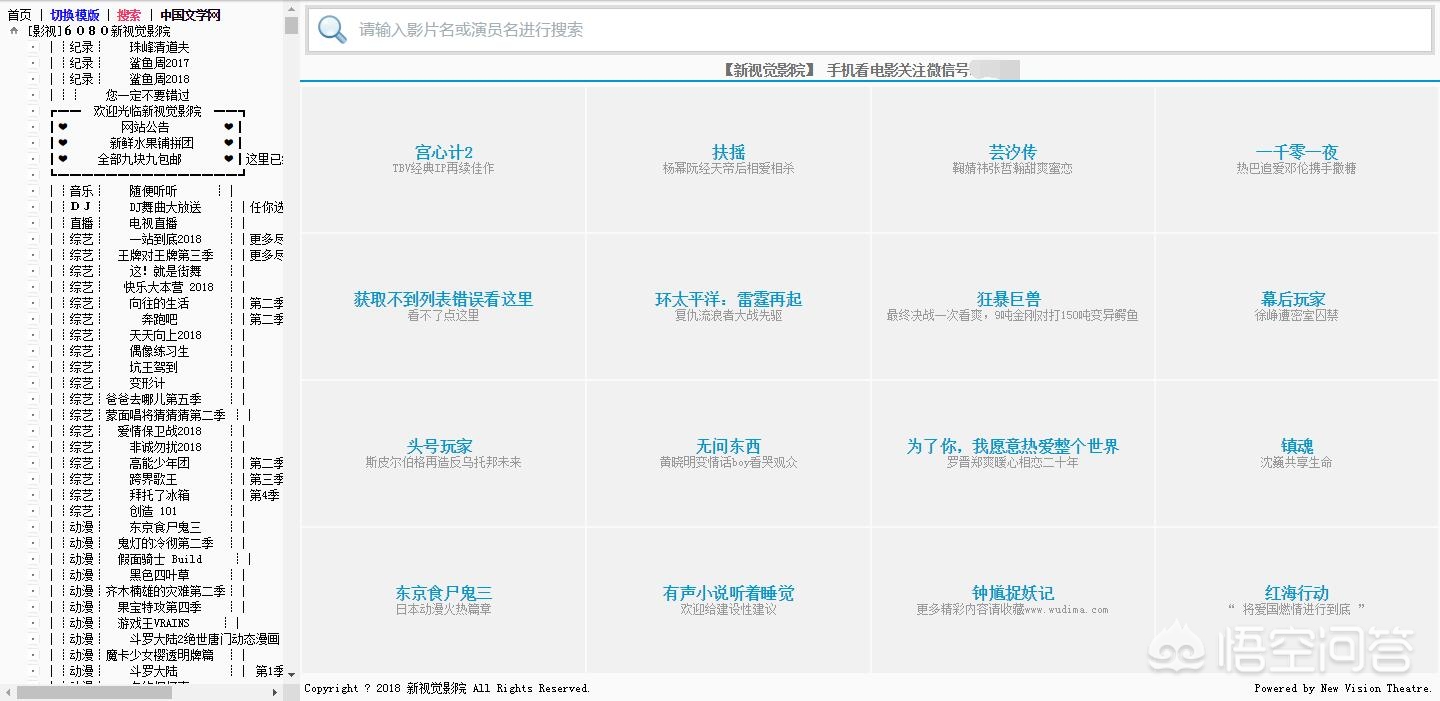Open the movie 宫心计2
Image resolution: width=1440 pixels, height=701 pixels.
tap(442, 152)
